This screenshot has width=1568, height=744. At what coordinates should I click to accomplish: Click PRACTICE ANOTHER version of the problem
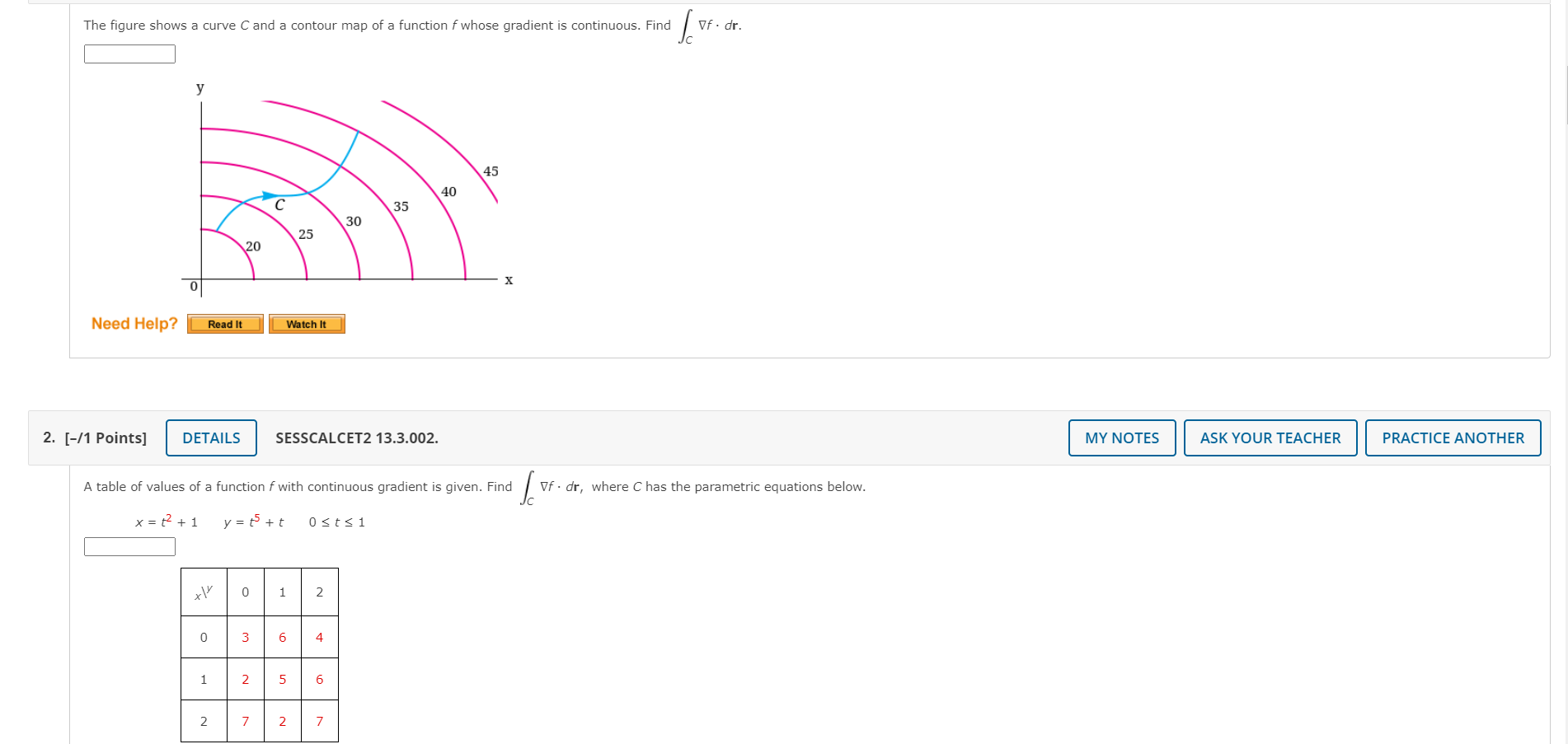(1453, 438)
